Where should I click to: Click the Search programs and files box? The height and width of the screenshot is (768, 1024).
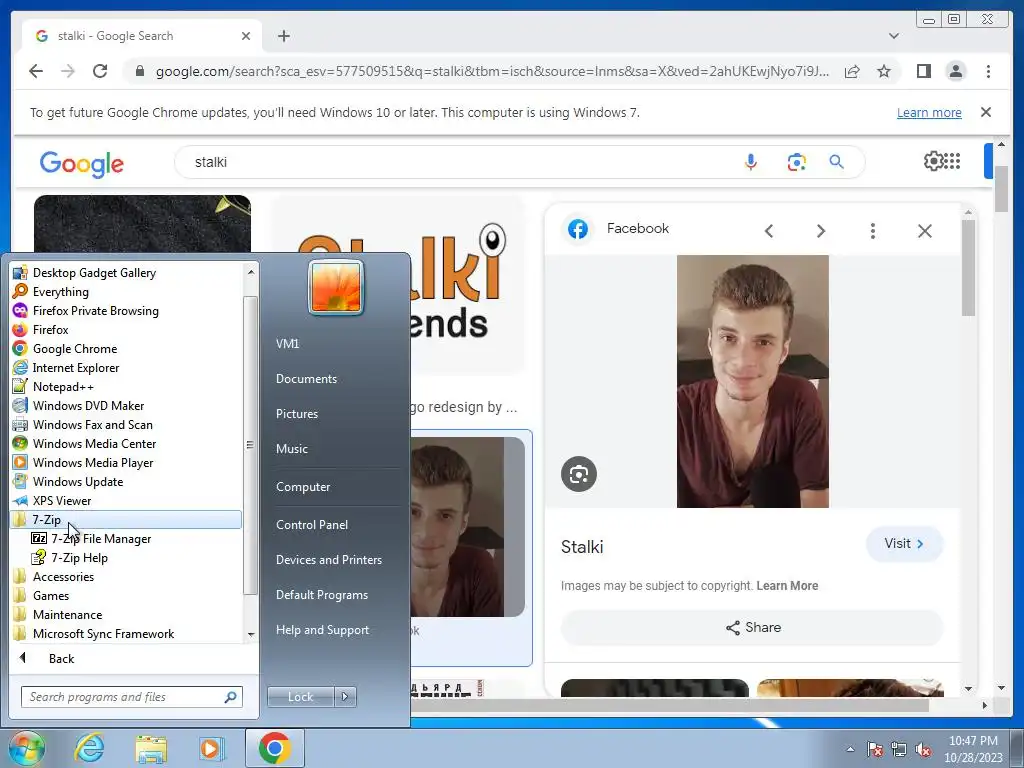click(x=131, y=697)
